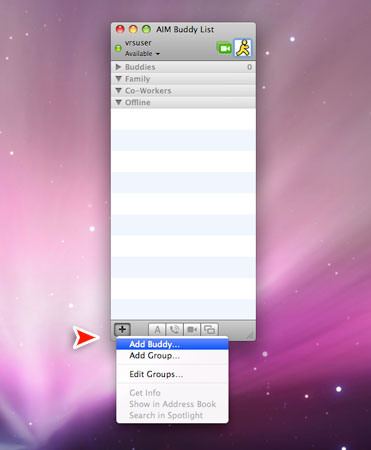Start an audio chat with the phone icon
Image resolution: width=371 pixels, height=450 pixels.
click(x=174, y=330)
